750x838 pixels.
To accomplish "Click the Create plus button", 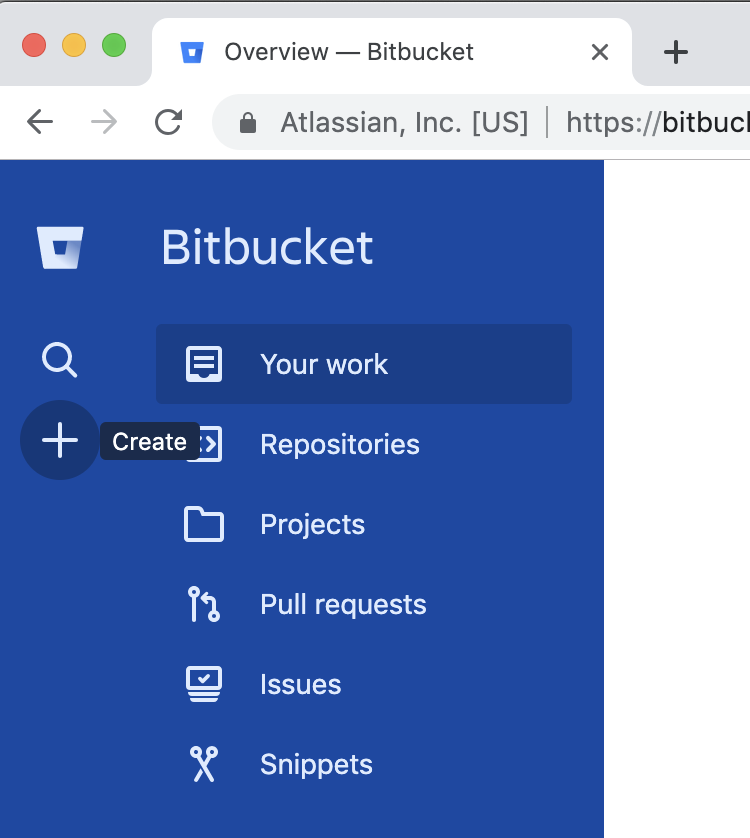I will (x=60, y=440).
